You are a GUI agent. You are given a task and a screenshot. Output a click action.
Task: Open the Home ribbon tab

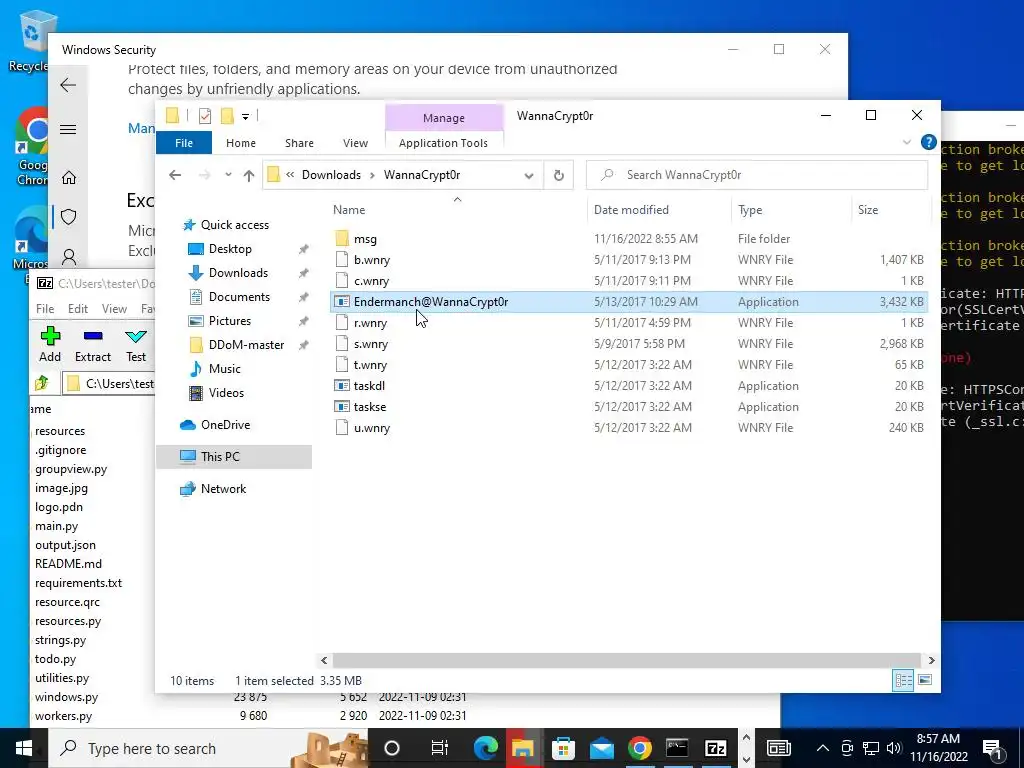[x=241, y=142]
